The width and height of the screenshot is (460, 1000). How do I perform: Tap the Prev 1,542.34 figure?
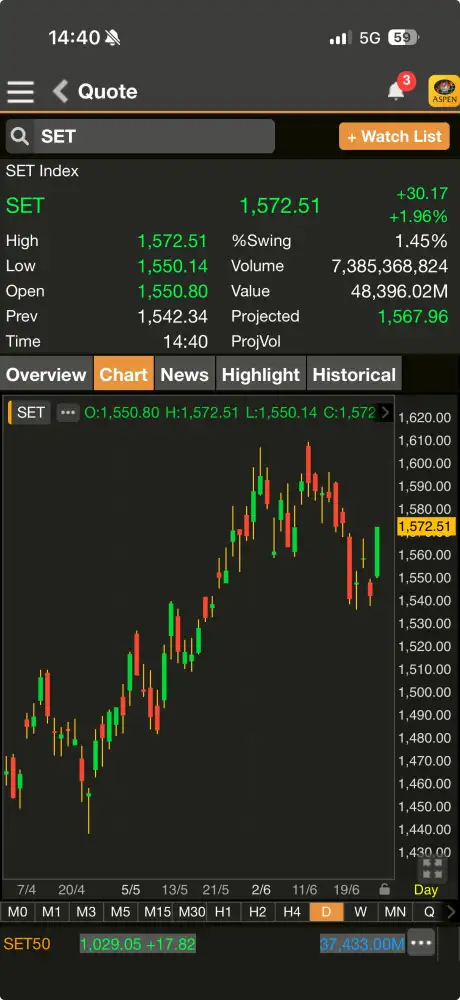click(x=173, y=316)
